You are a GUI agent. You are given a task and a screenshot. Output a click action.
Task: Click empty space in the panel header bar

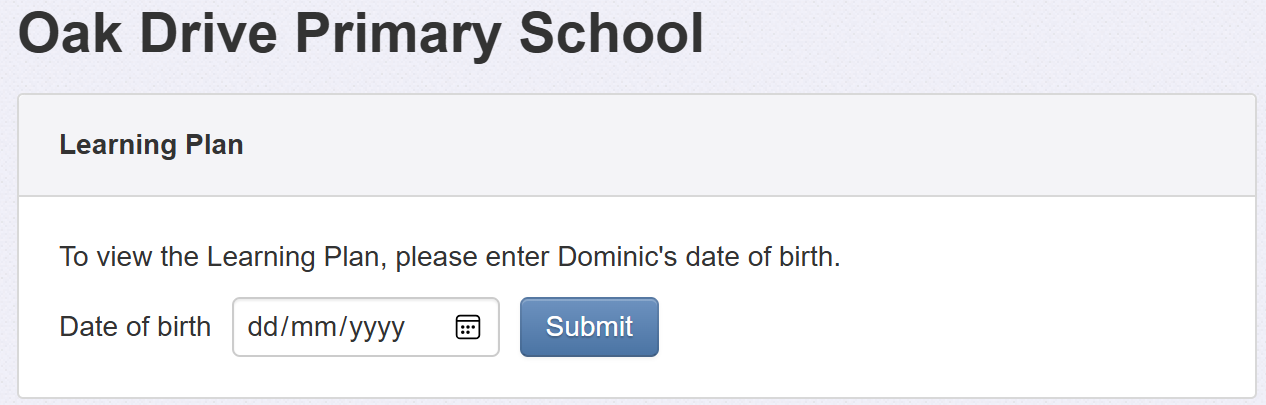pyautogui.click(x=750, y=145)
